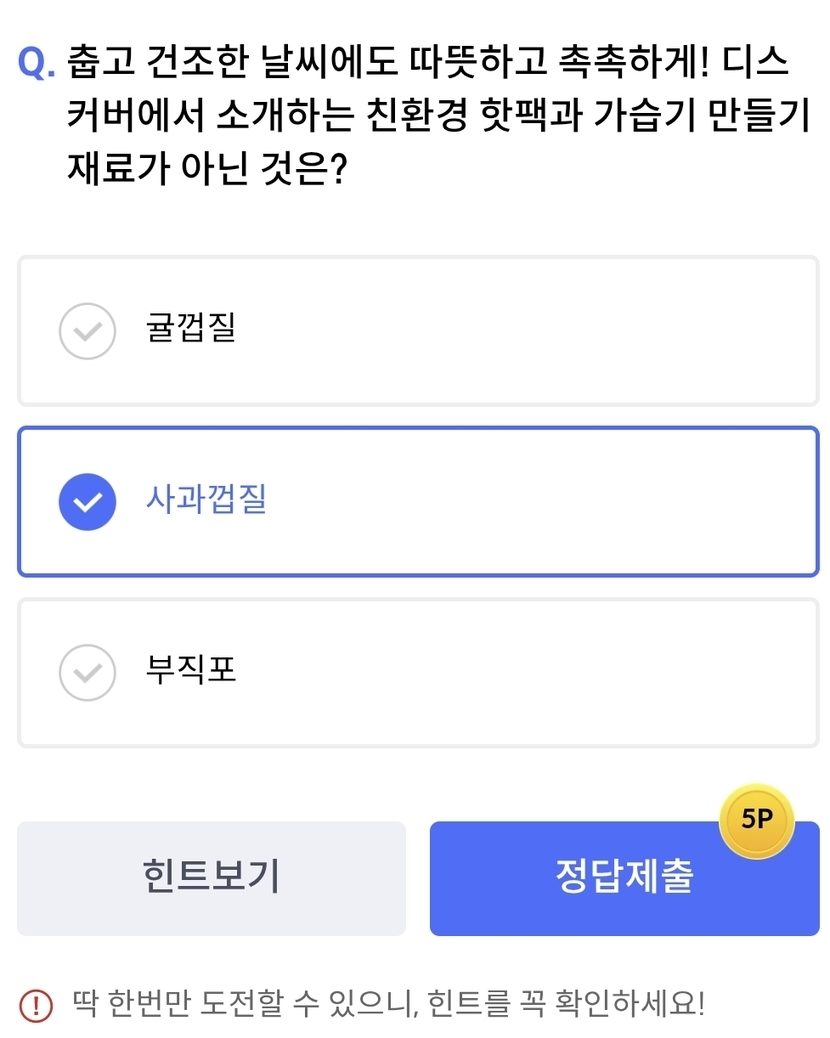830x1038 pixels.
Task: Submit the answer with 정답제출
Action: point(624,878)
